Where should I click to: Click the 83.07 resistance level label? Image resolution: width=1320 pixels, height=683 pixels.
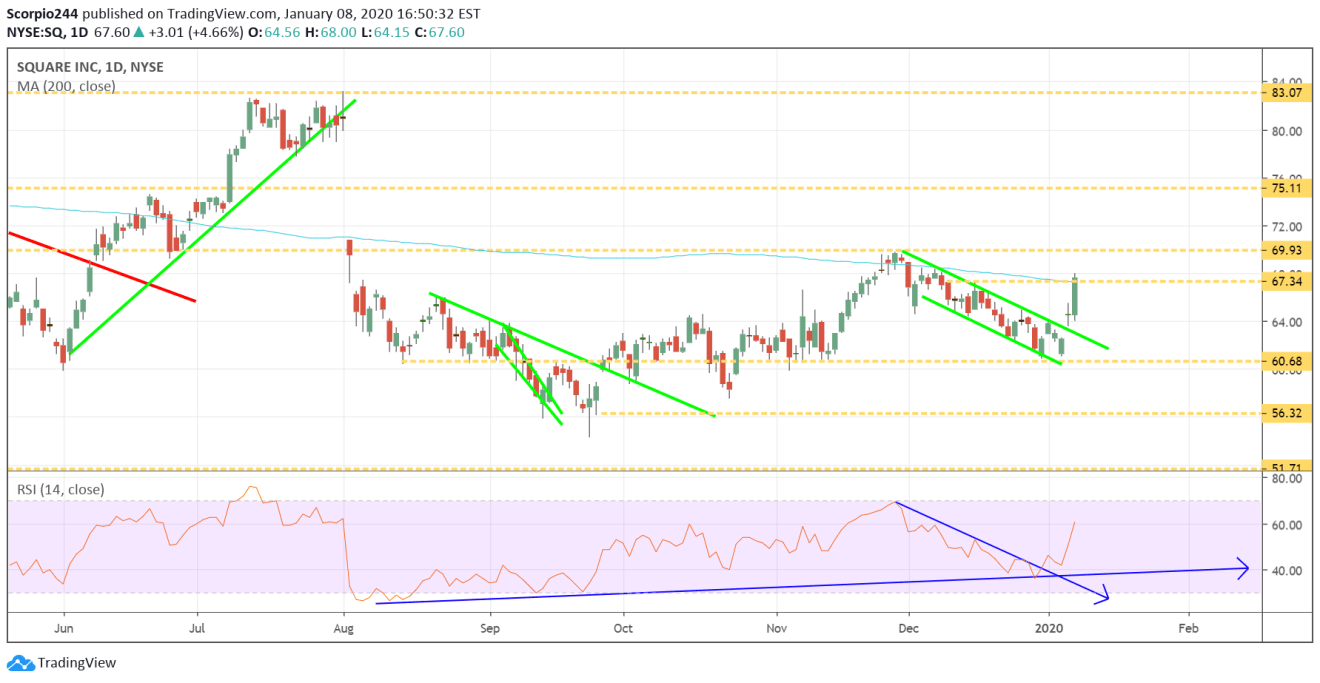click(x=1285, y=92)
